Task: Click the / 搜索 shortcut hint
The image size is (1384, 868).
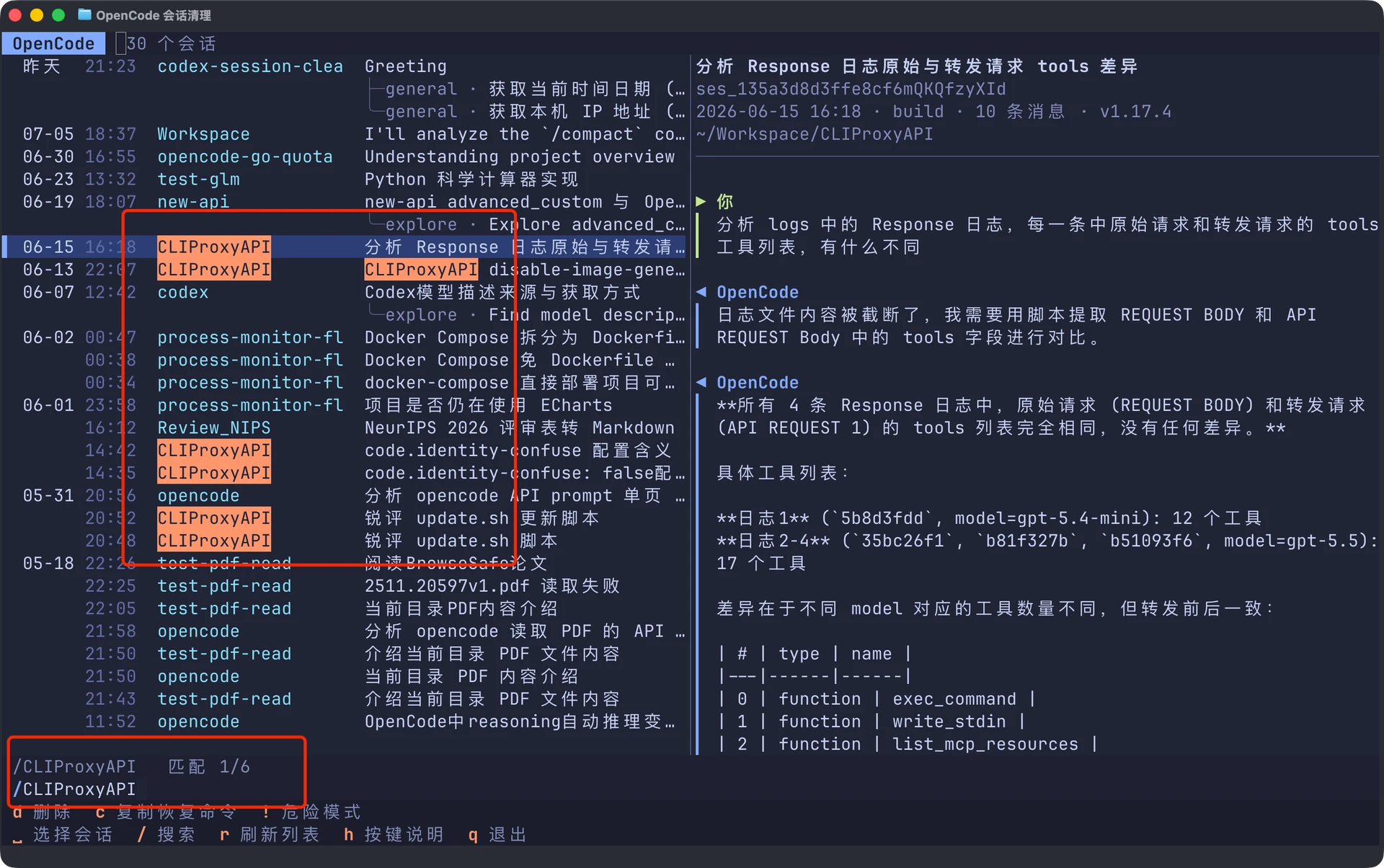Action: (x=167, y=835)
